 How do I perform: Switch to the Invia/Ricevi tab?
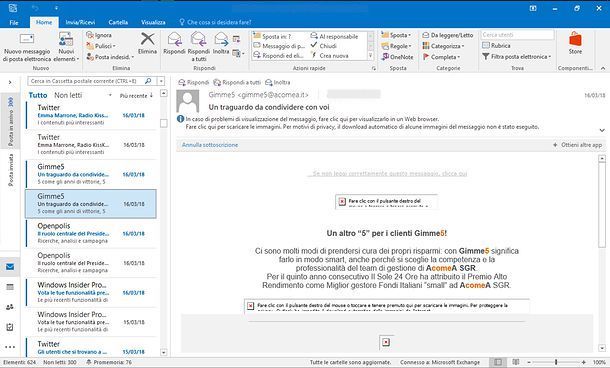[80, 22]
